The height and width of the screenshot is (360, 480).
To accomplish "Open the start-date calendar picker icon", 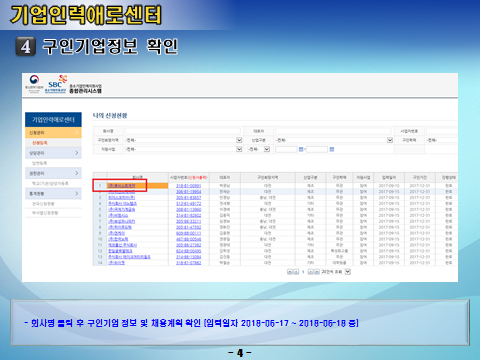I will click(x=301, y=149).
